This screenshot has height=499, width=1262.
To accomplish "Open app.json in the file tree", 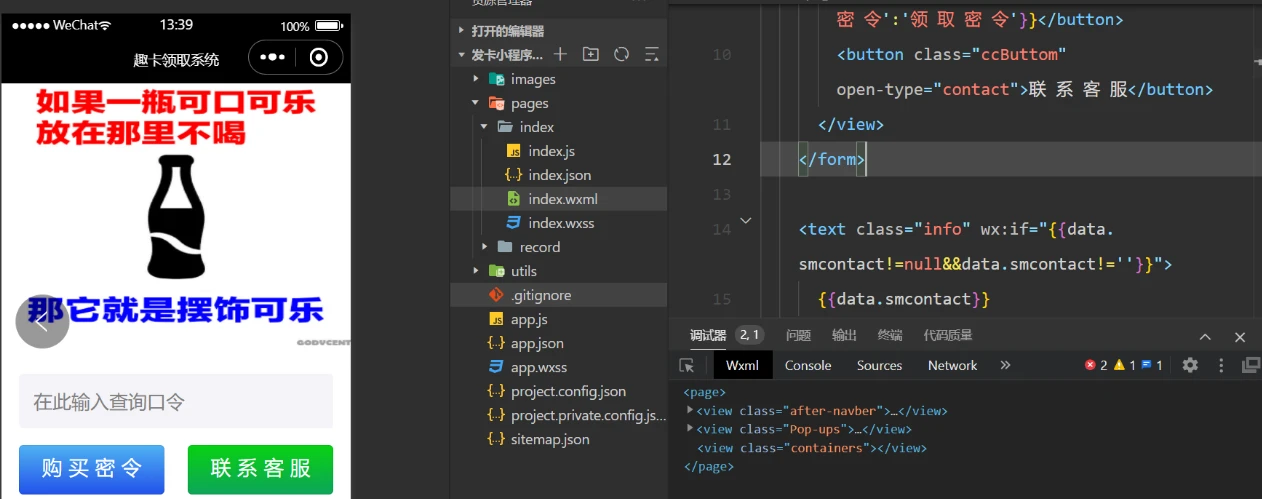I will (x=537, y=343).
